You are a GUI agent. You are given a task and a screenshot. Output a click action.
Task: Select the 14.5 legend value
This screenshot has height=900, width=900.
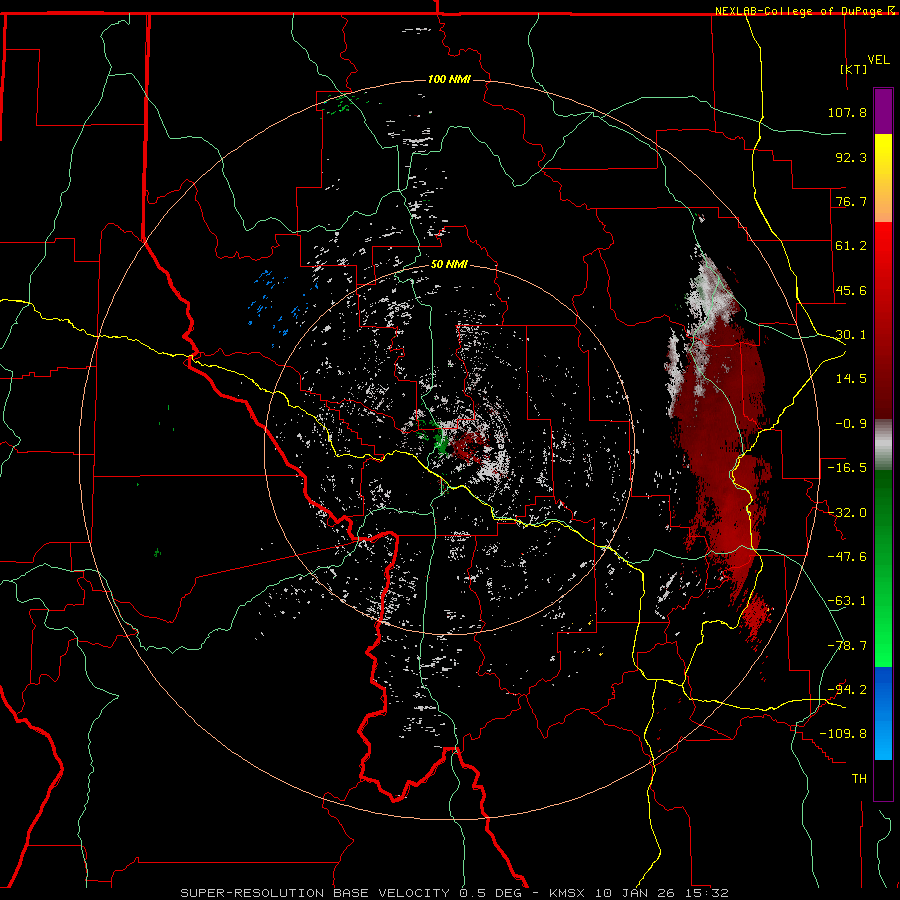pyautogui.click(x=851, y=379)
